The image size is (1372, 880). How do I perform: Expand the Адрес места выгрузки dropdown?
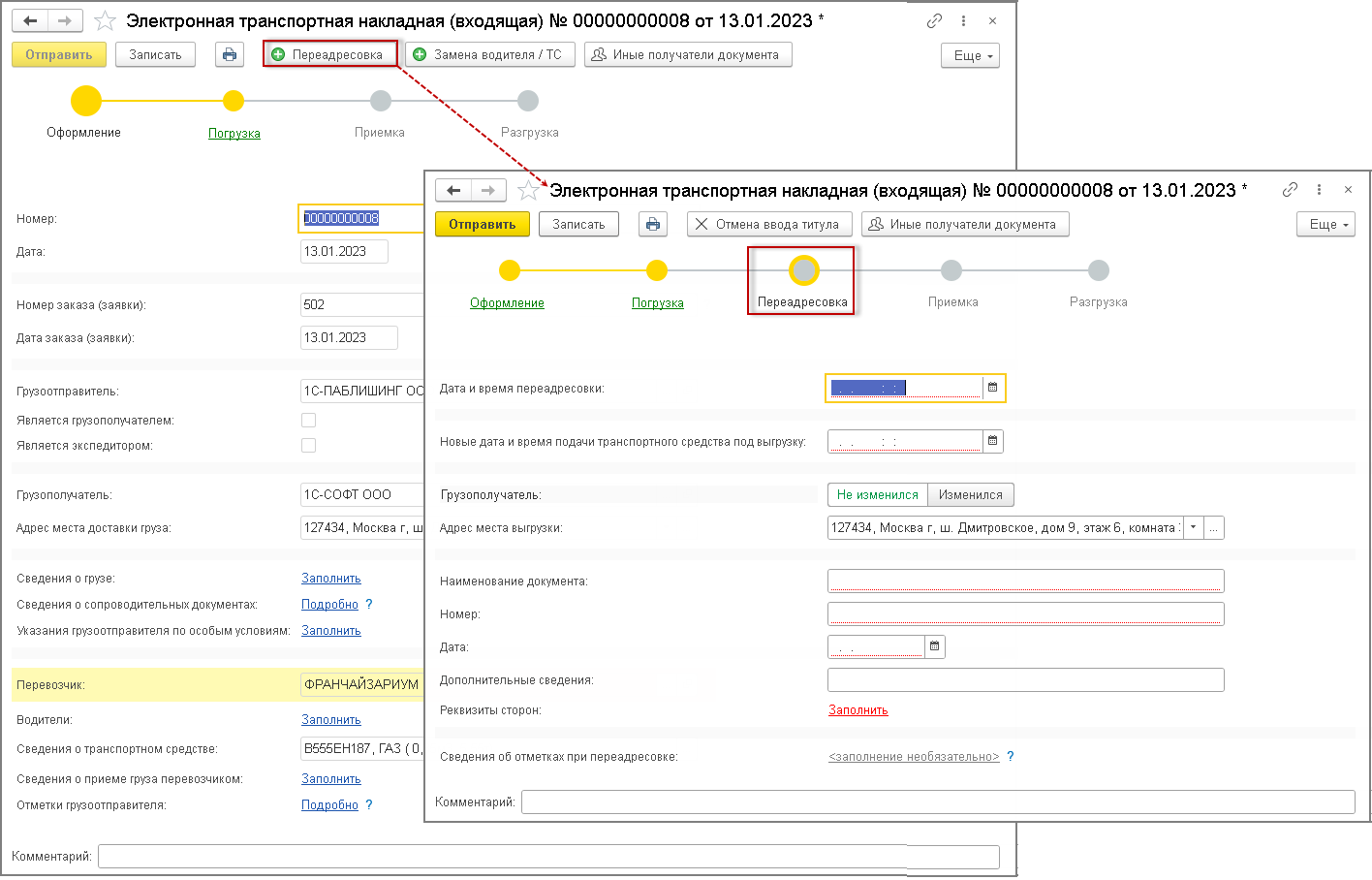point(1193,528)
